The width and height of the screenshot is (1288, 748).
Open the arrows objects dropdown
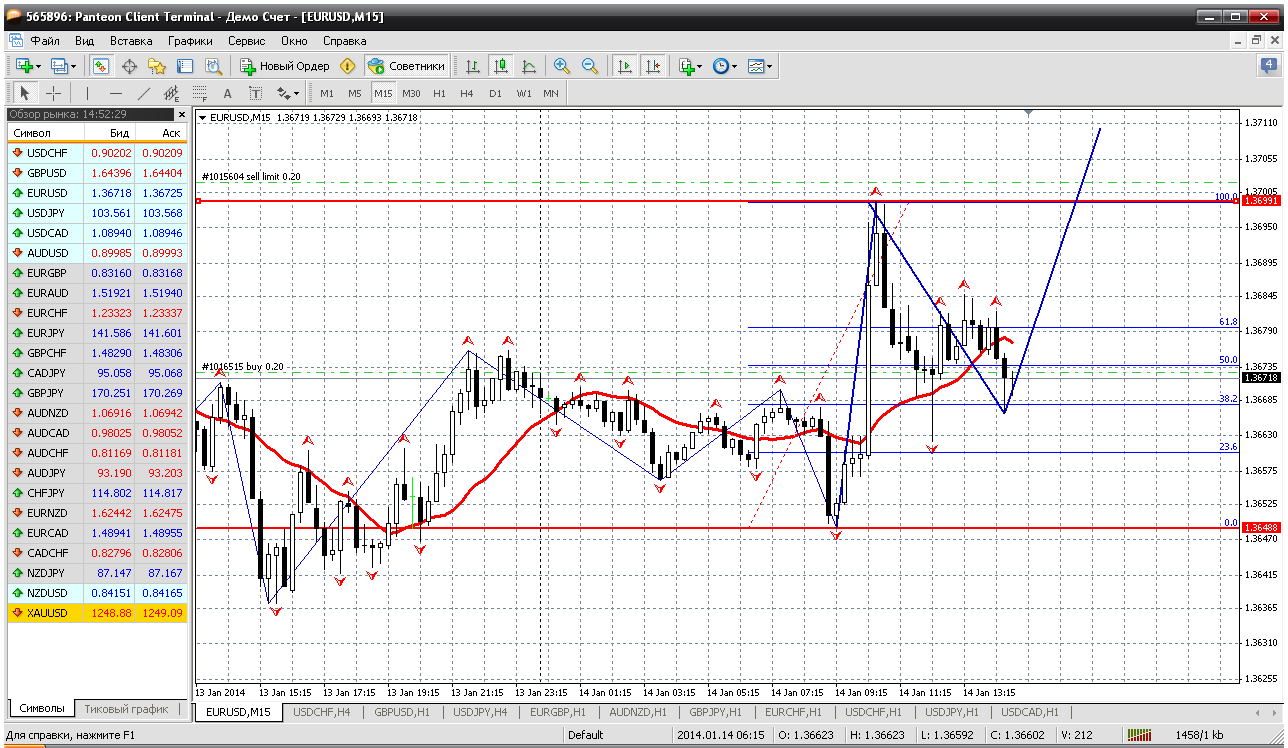coord(288,93)
